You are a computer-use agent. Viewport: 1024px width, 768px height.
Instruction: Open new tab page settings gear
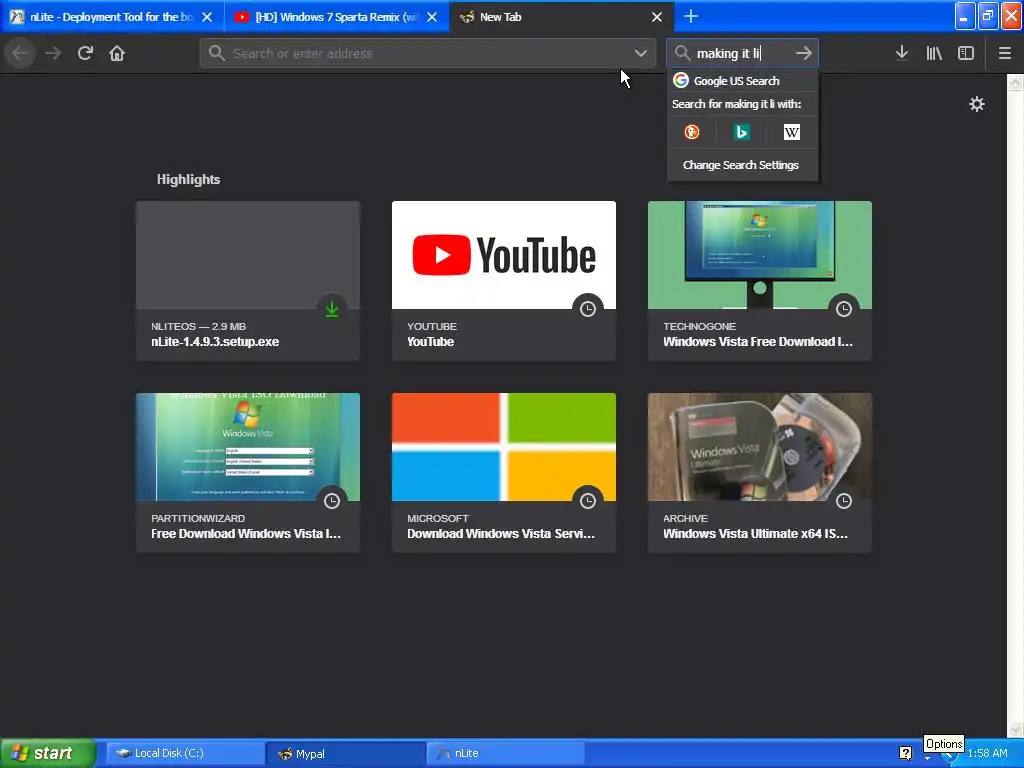pos(977,104)
